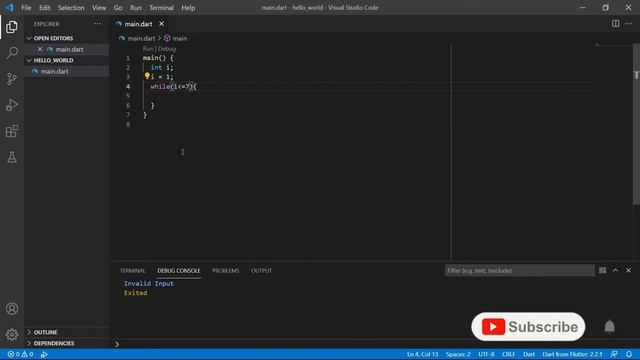Click the 'int i;' code line
Screen dimensions: 640x360
pyautogui.click(x=162, y=67)
